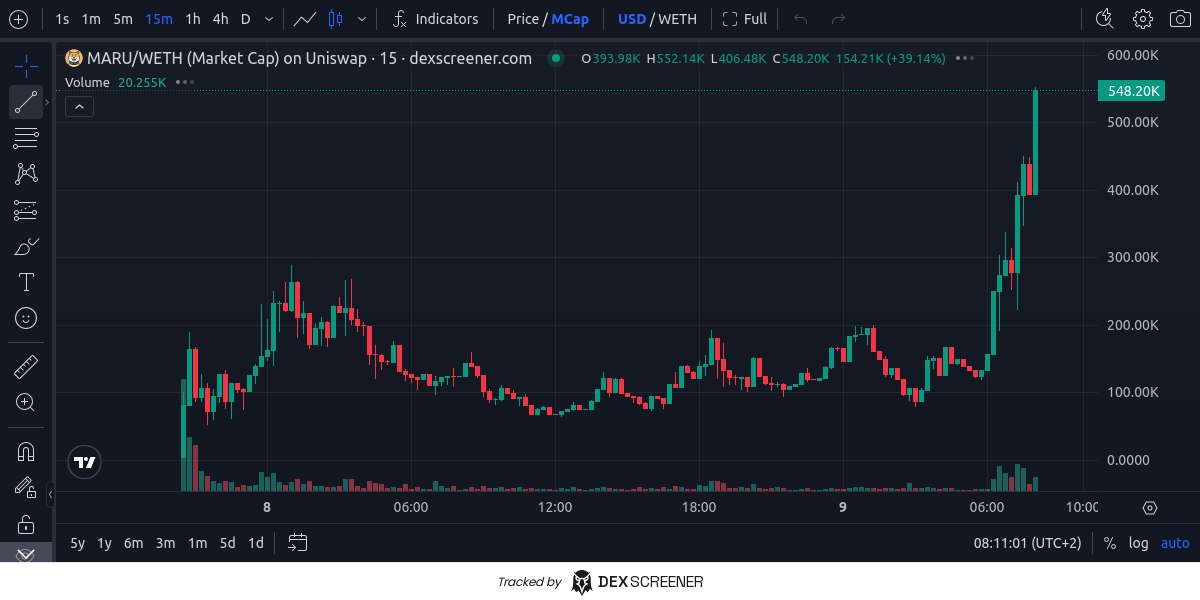The height and width of the screenshot is (600, 1200).
Task: Open the quick search icon
Action: [x=1104, y=18]
